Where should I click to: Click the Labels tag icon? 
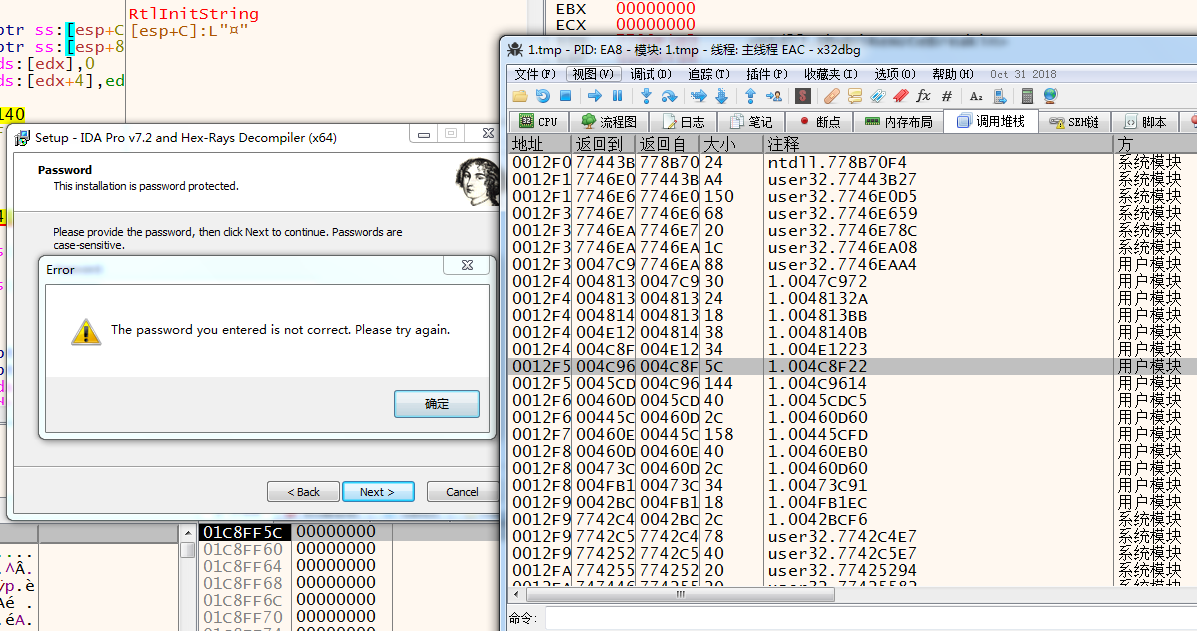[x=877, y=96]
